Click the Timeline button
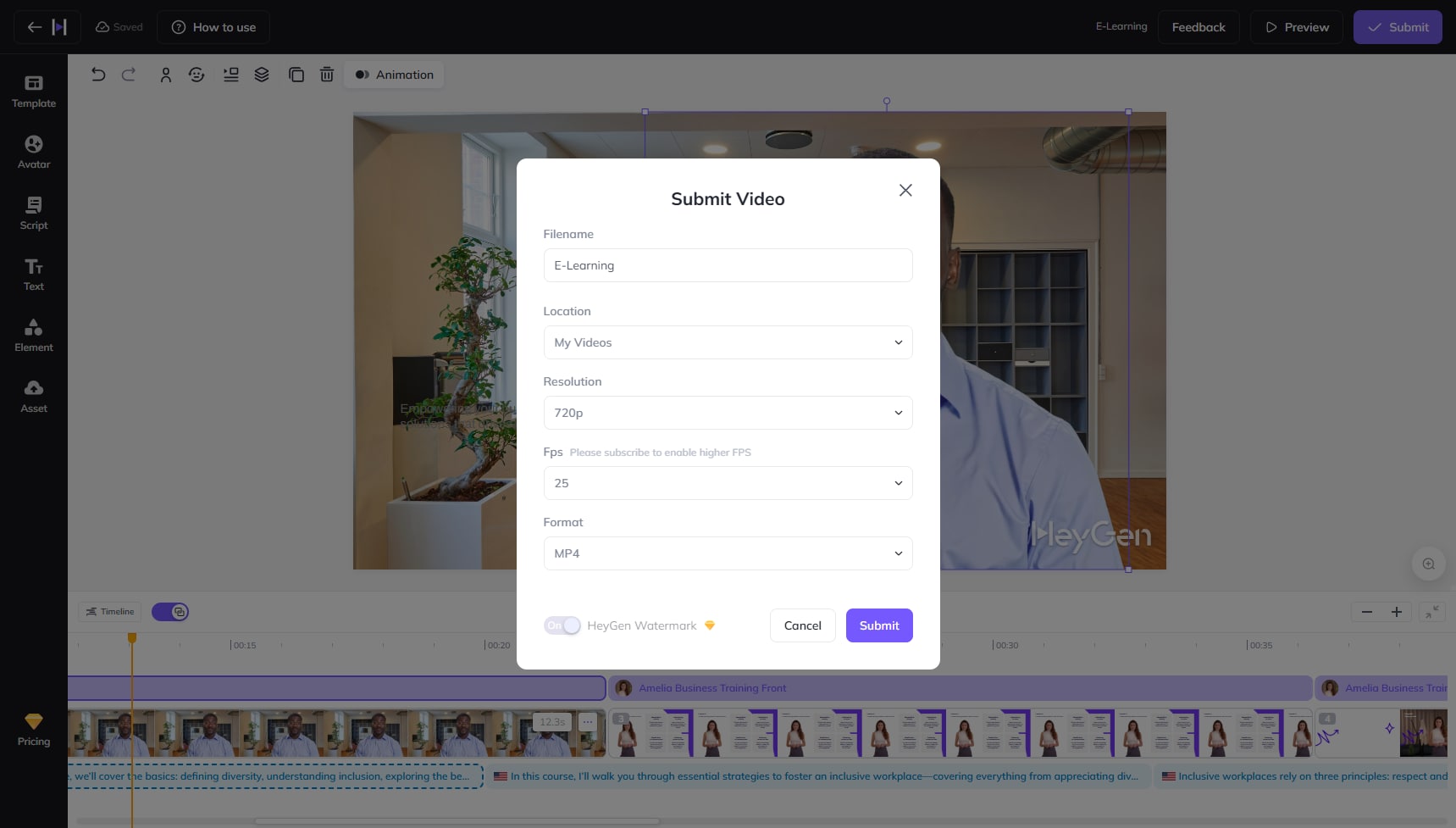1456x828 pixels. pos(110,612)
